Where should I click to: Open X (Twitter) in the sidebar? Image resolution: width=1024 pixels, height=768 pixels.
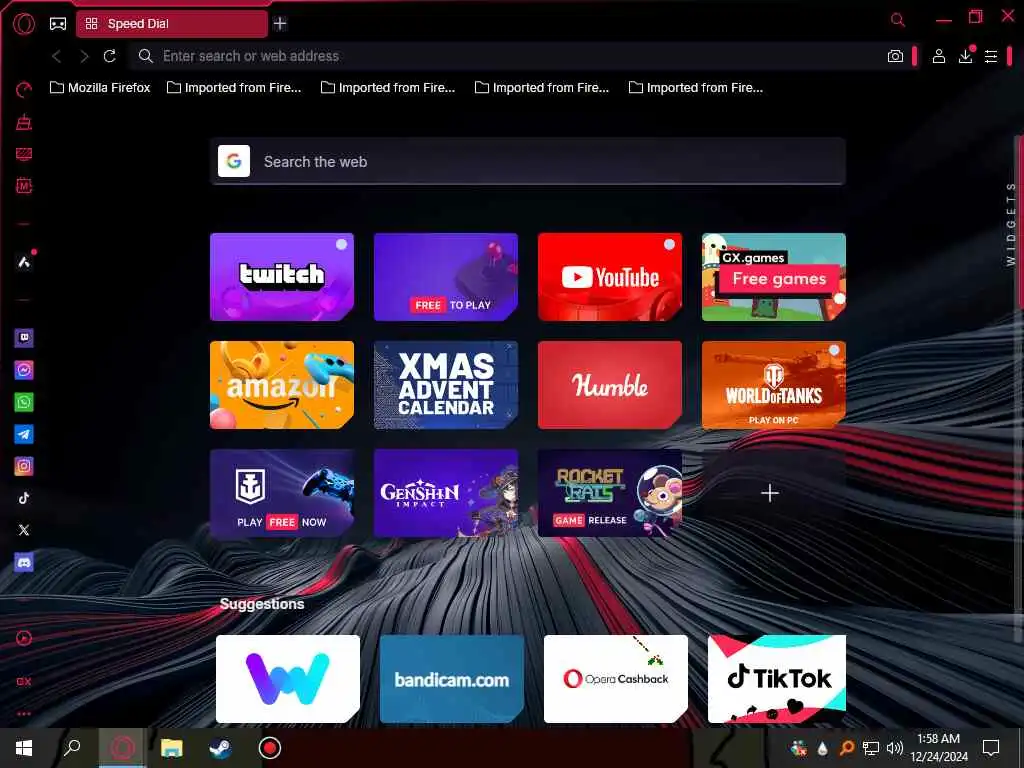(24, 530)
